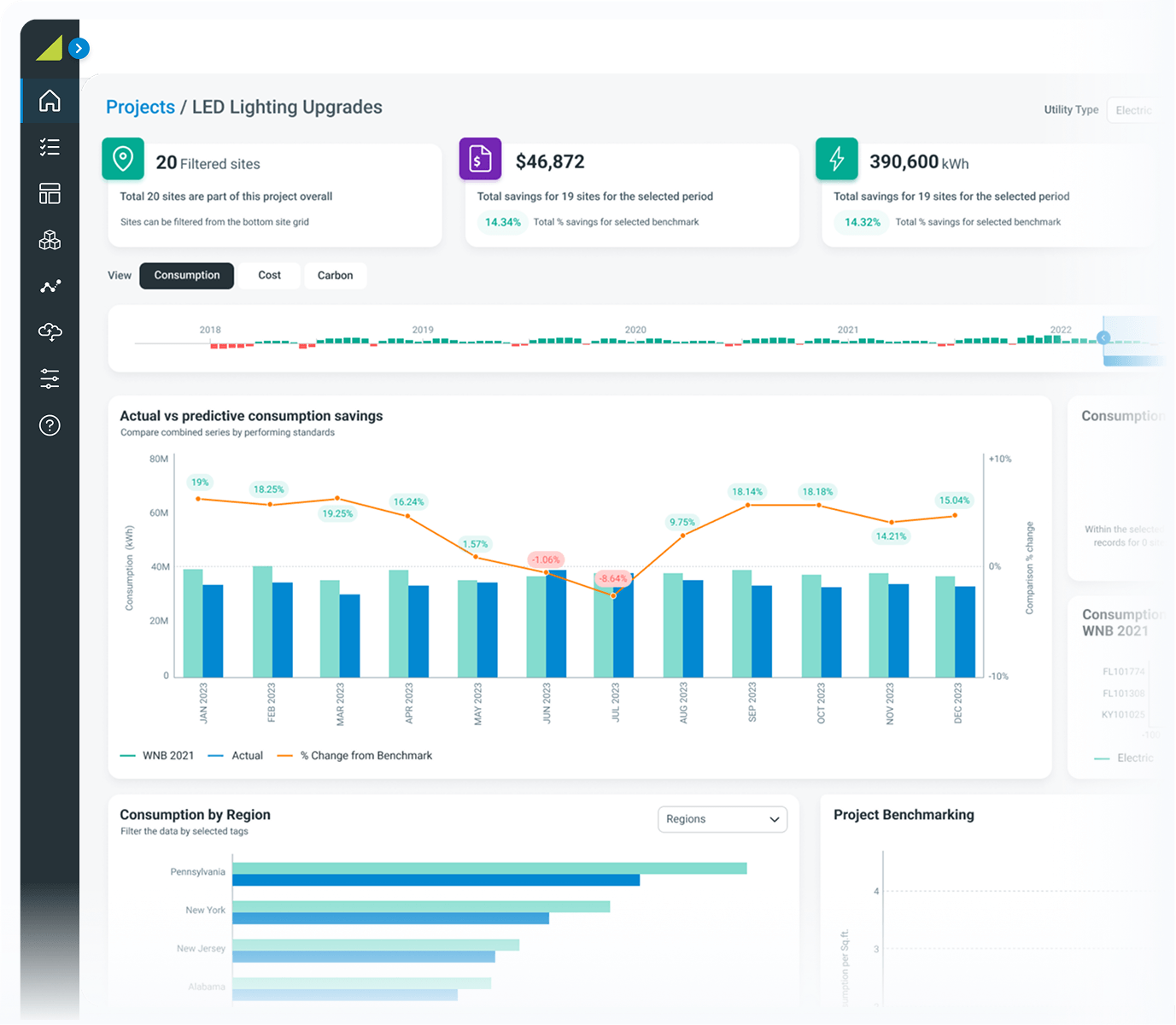Click the 19% data label for JAN 2023
This screenshot has width=1176, height=1025.
tap(200, 483)
